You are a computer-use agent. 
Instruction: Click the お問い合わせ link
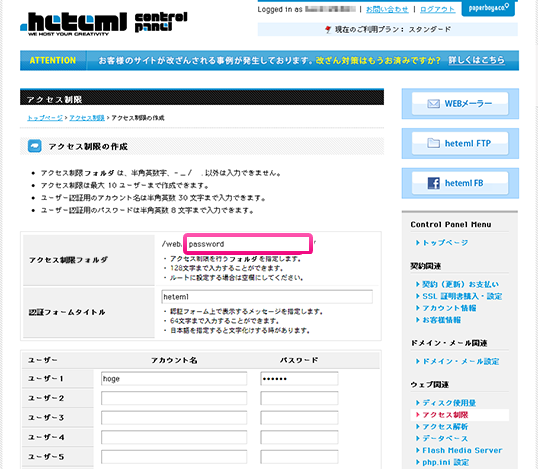387,10
